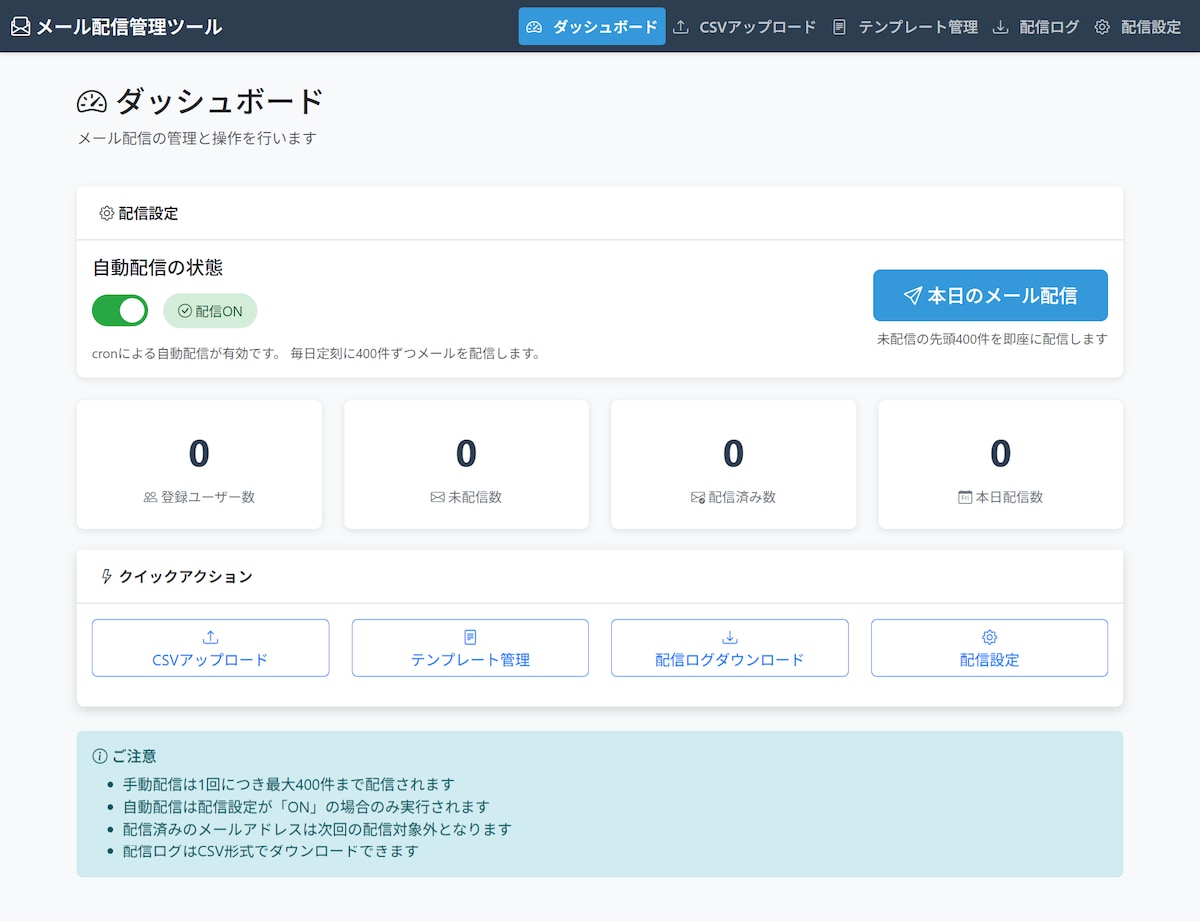Click the CSVアップロード quick action button

[210, 648]
